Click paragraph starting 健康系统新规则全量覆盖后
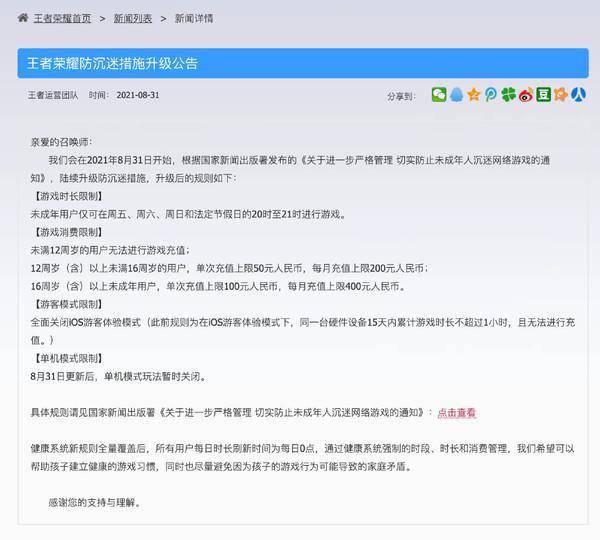Image resolution: width=600 pixels, height=540 pixels. click(x=303, y=458)
